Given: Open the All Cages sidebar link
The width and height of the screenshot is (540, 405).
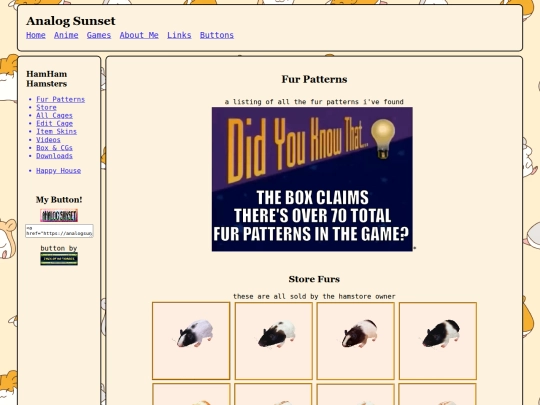Looking at the screenshot, I should (54, 115).
